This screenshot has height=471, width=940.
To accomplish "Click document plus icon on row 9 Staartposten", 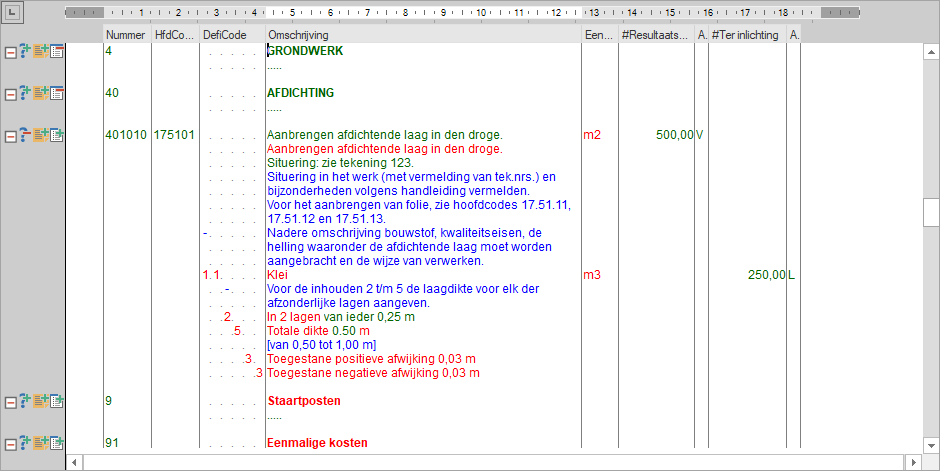I will pos(57,401).
